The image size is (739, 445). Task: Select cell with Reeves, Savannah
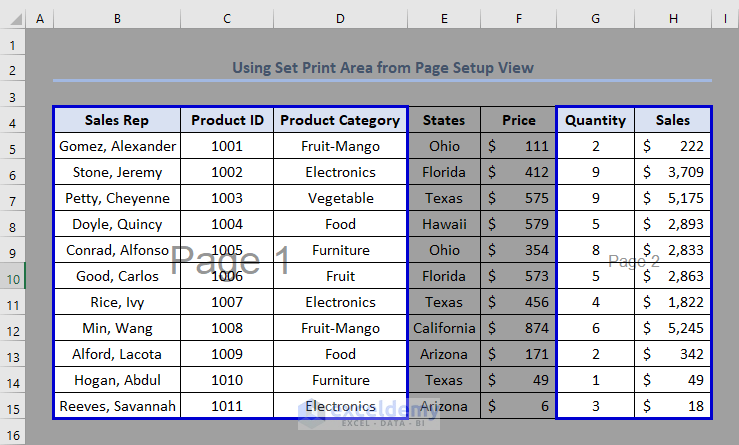click(x=117, y=406)
